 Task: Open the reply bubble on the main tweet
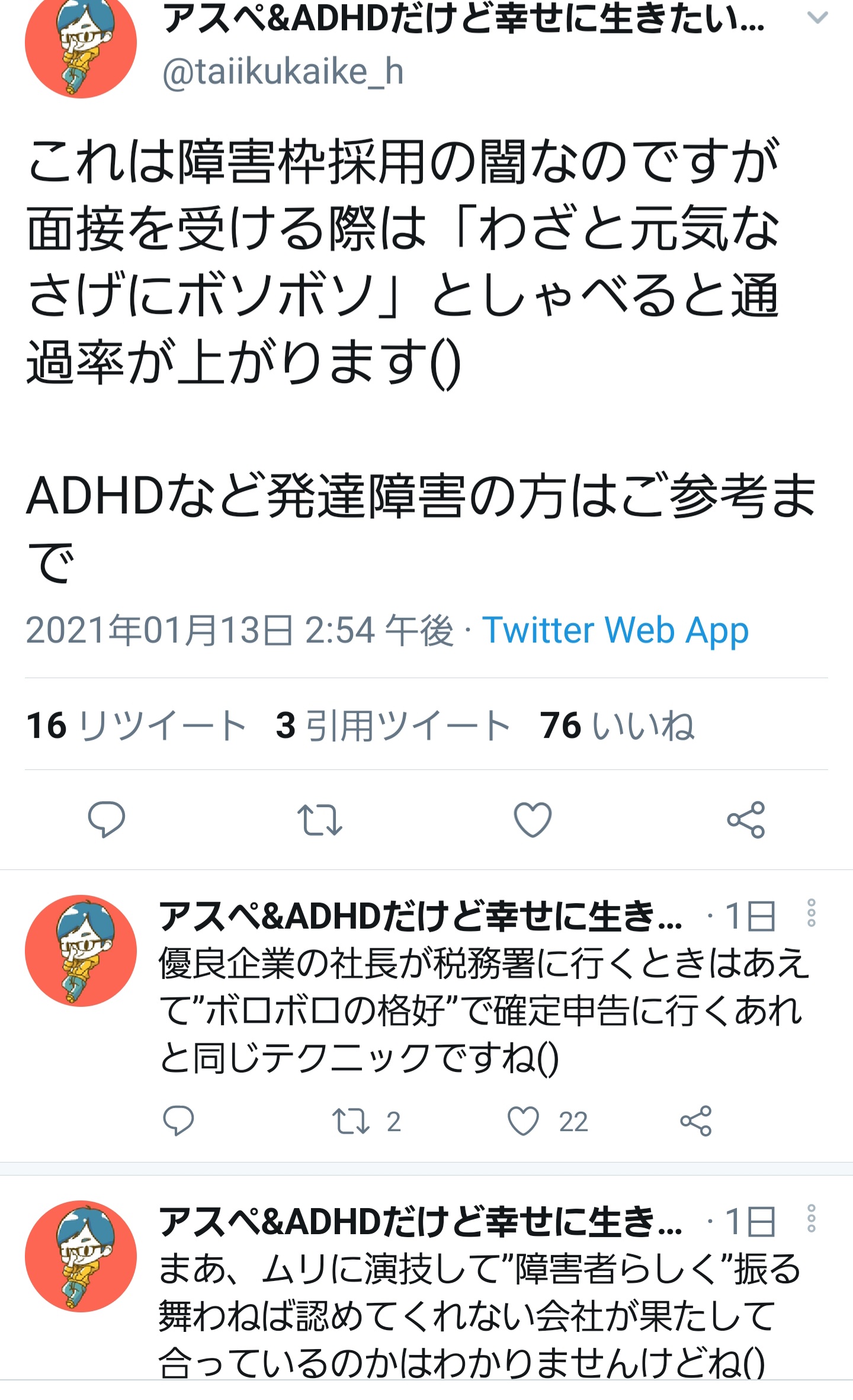pos(107,819)
